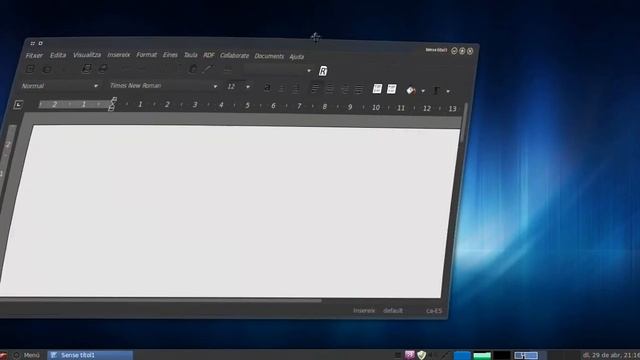
Task: Align paragraph to the left
Action: pos(315,88)
